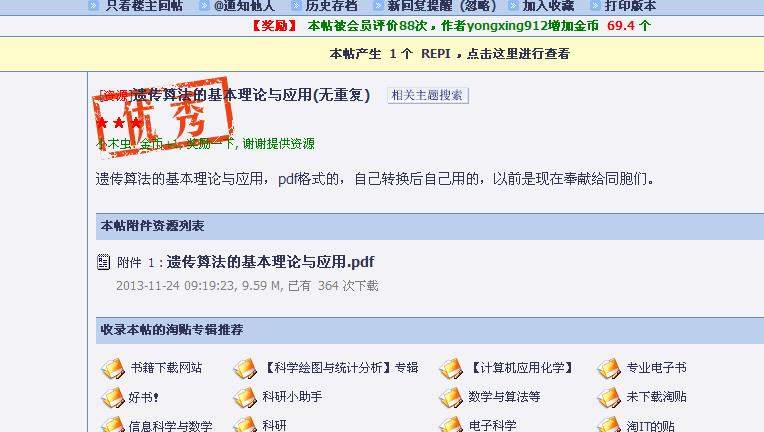
Task: Open the 相关主题搜索 button
Action: pos(428,95)
